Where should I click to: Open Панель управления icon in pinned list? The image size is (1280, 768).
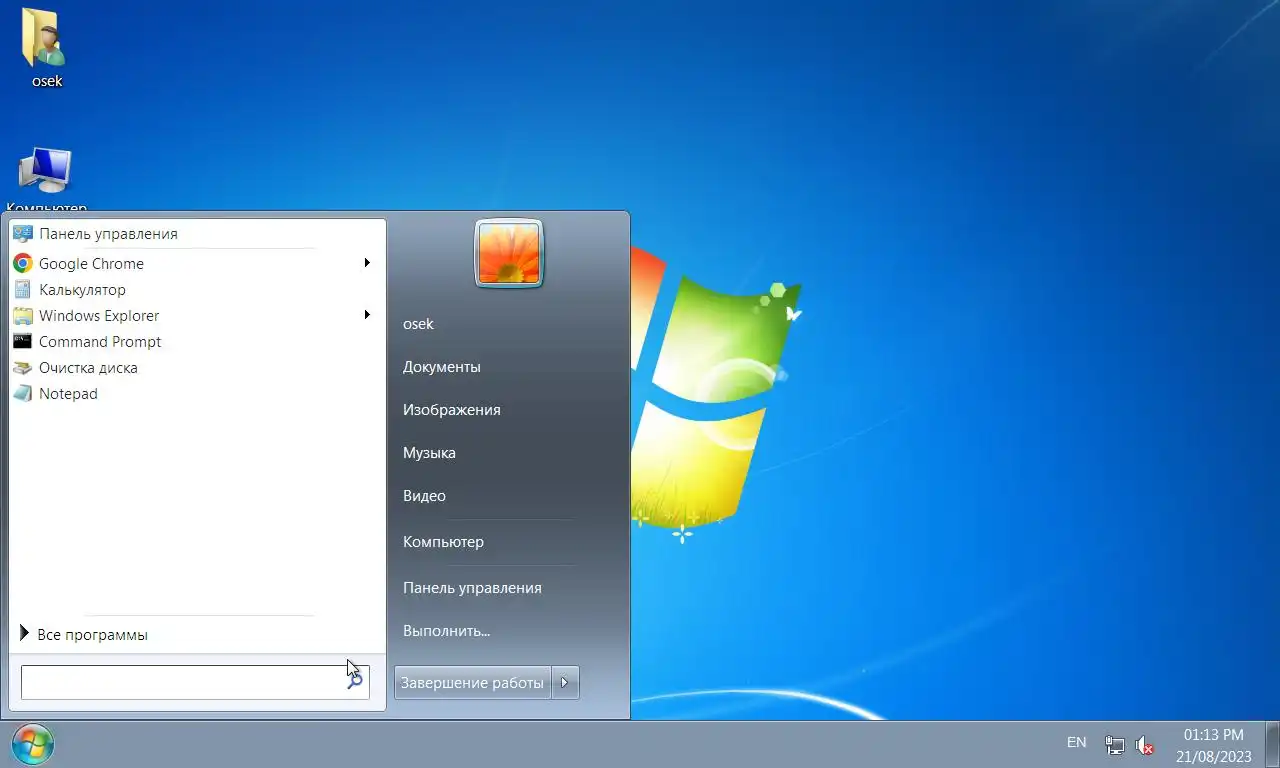click(23, 233)
